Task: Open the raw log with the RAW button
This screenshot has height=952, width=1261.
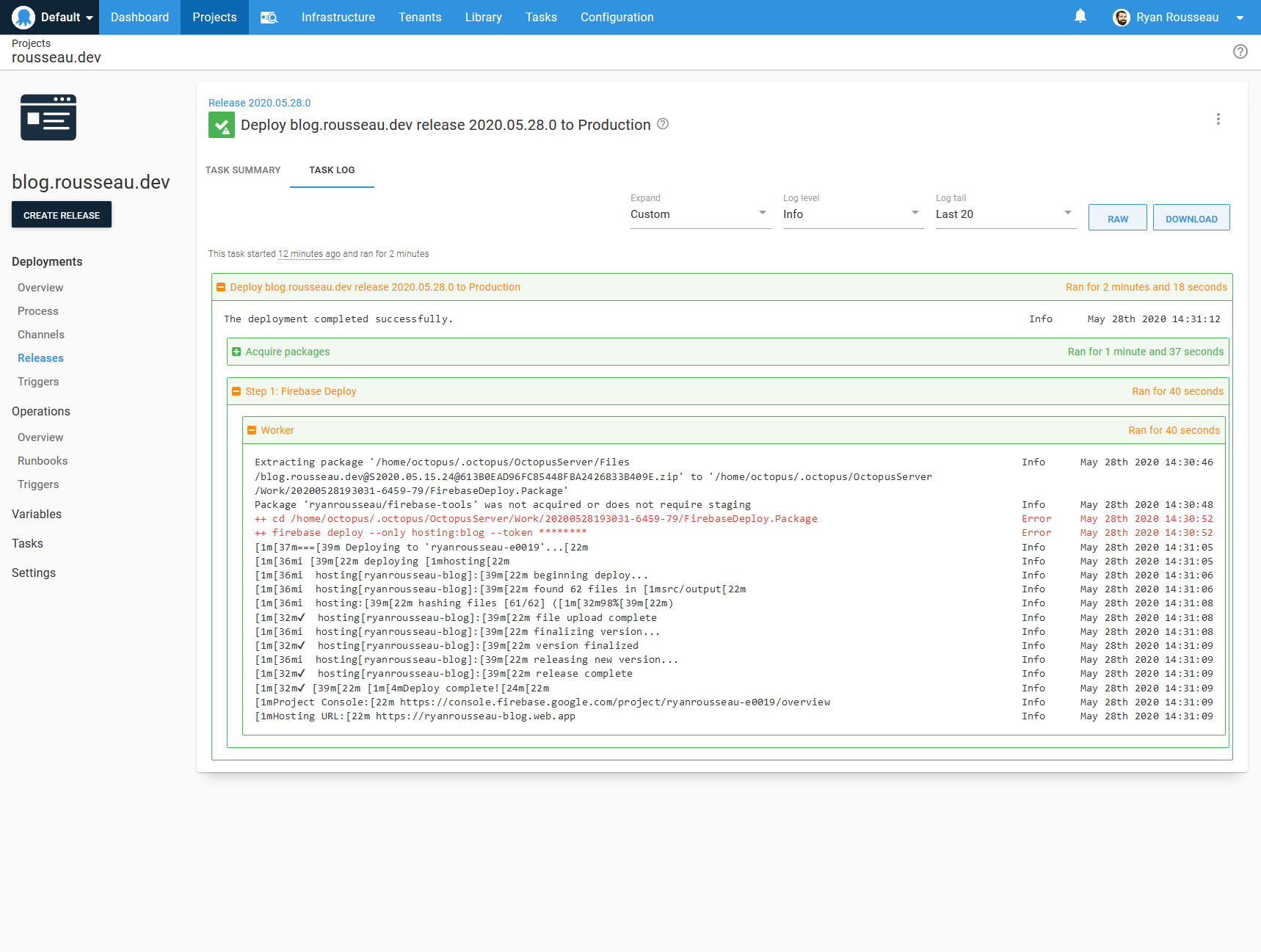Action: [1117, 217]
